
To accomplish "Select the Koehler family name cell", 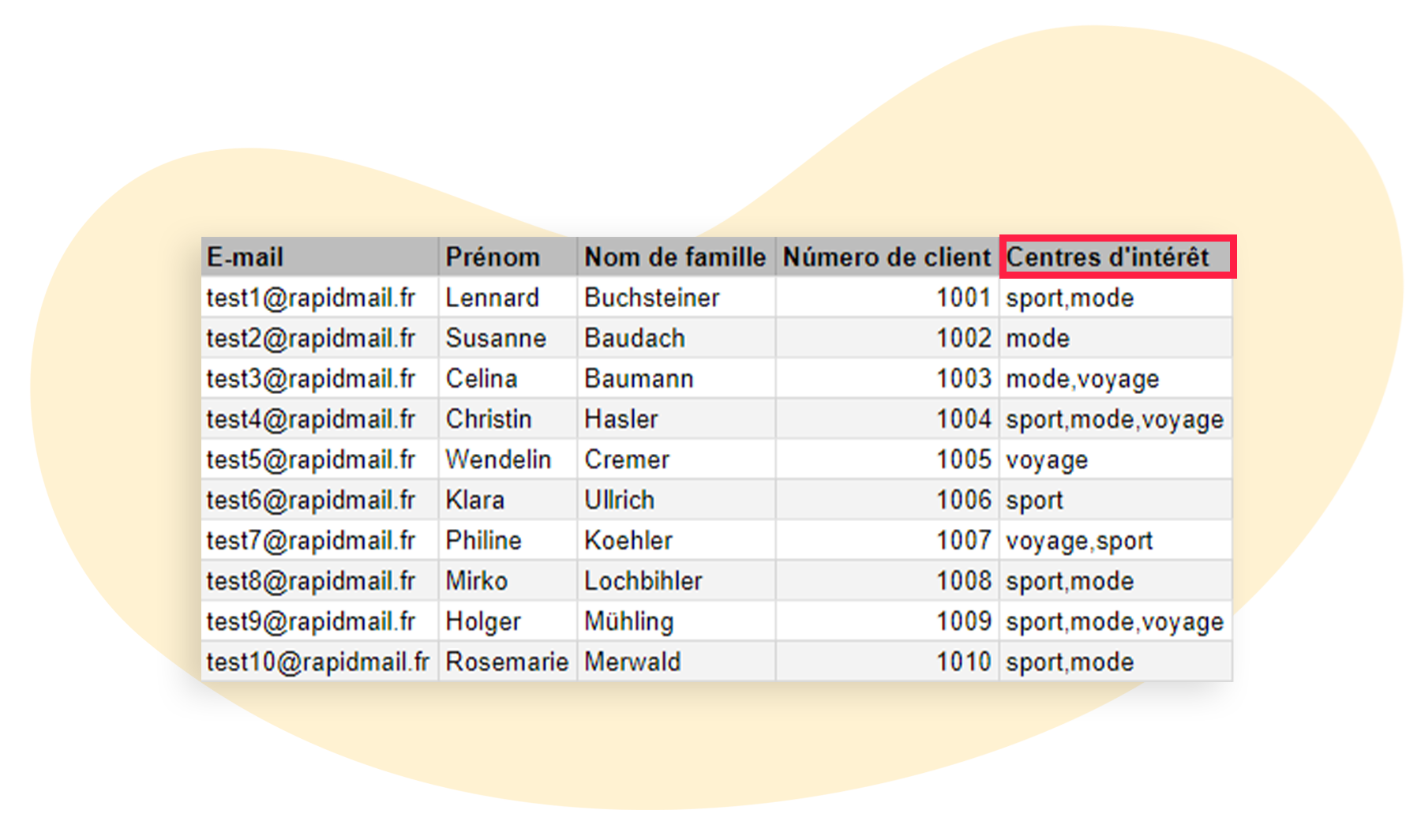I will click(628, 541).
